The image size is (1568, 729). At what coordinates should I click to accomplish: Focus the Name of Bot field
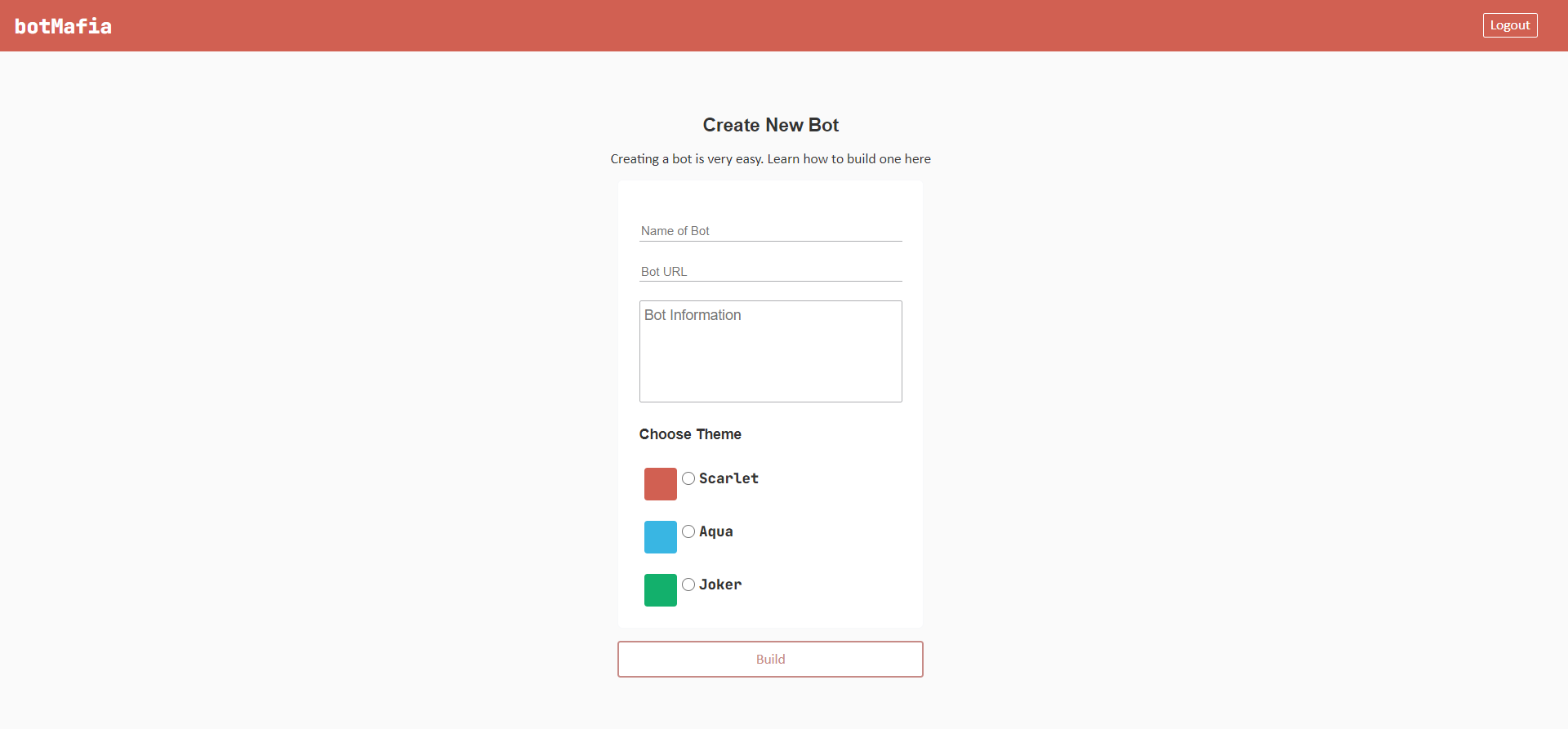pyautogui.click(x=770, y=231)
